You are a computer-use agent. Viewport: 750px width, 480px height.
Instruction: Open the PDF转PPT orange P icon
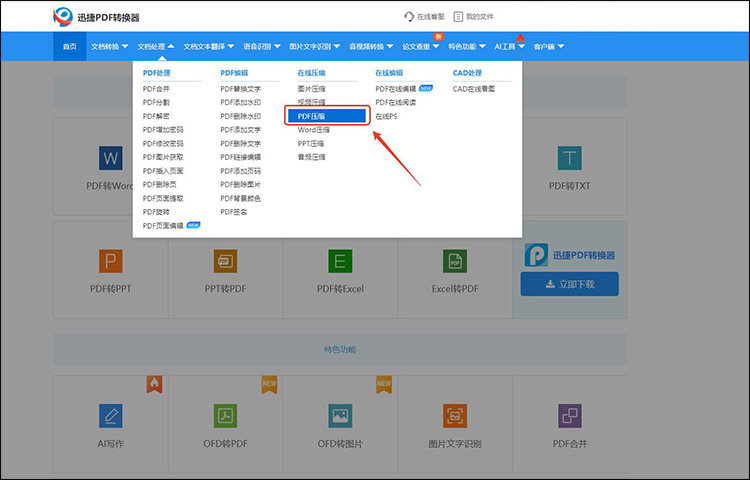point(110,261)
